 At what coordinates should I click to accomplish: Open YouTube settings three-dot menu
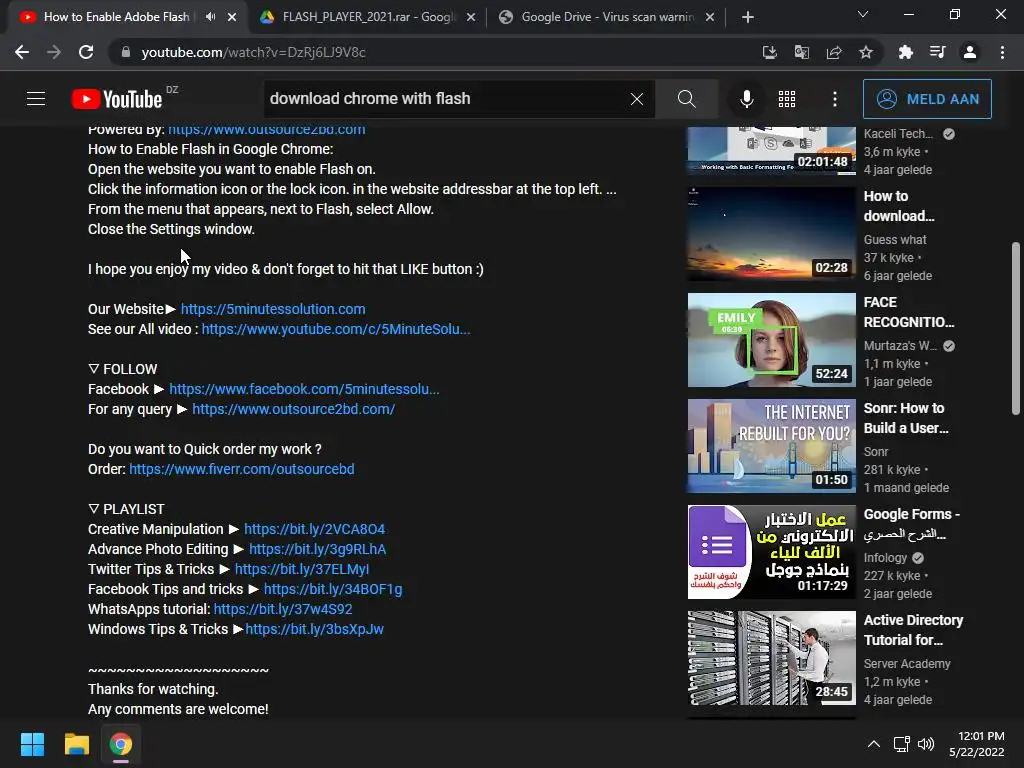click(x=835, y=99)
